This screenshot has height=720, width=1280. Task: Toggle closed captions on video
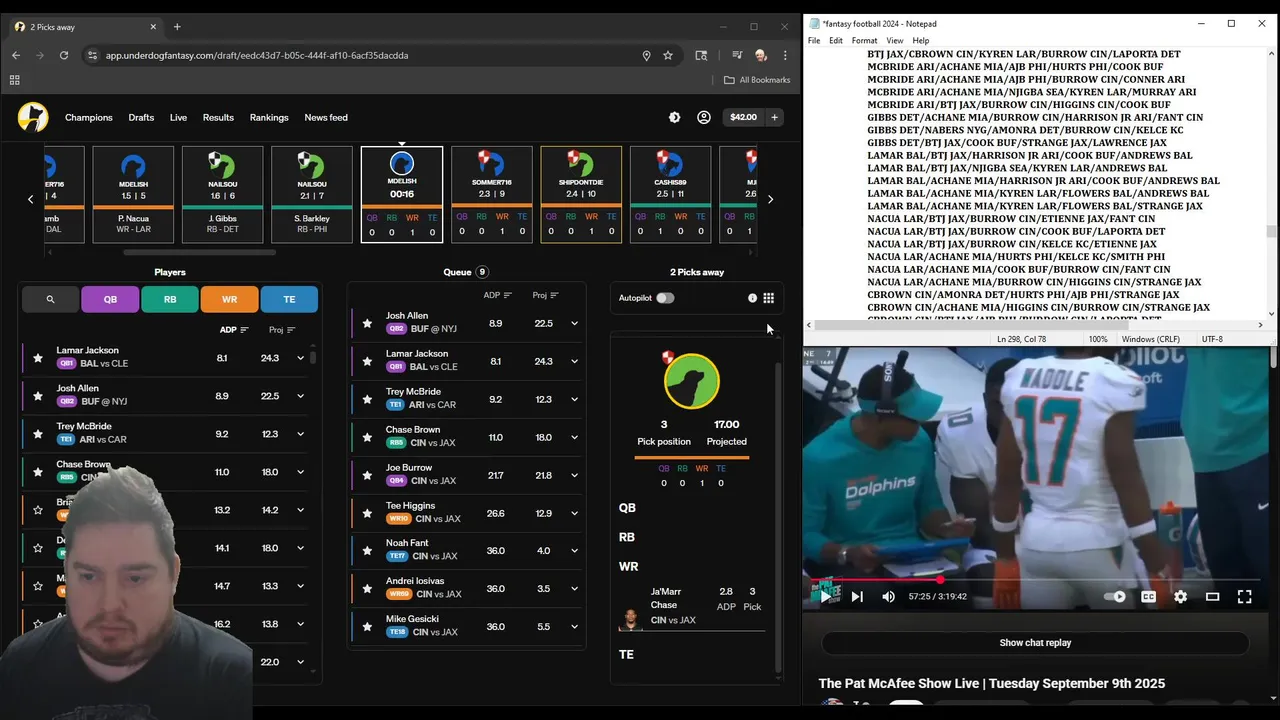coord(1149,596)
